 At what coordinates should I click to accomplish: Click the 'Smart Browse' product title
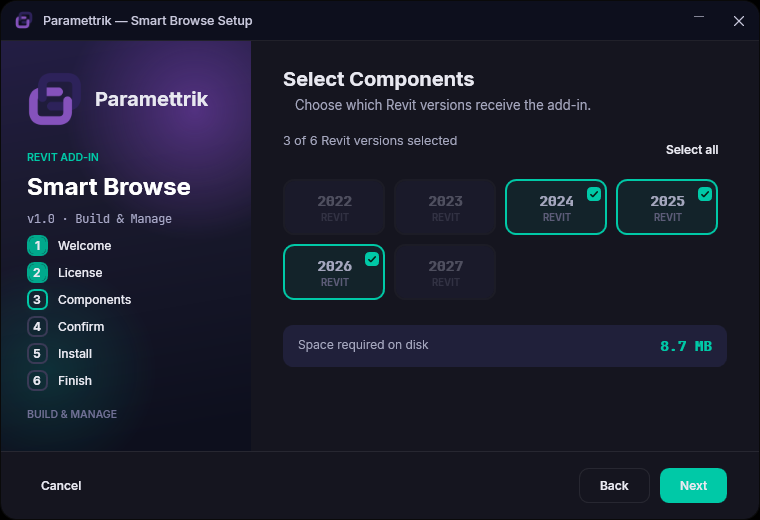coord(109,187)
